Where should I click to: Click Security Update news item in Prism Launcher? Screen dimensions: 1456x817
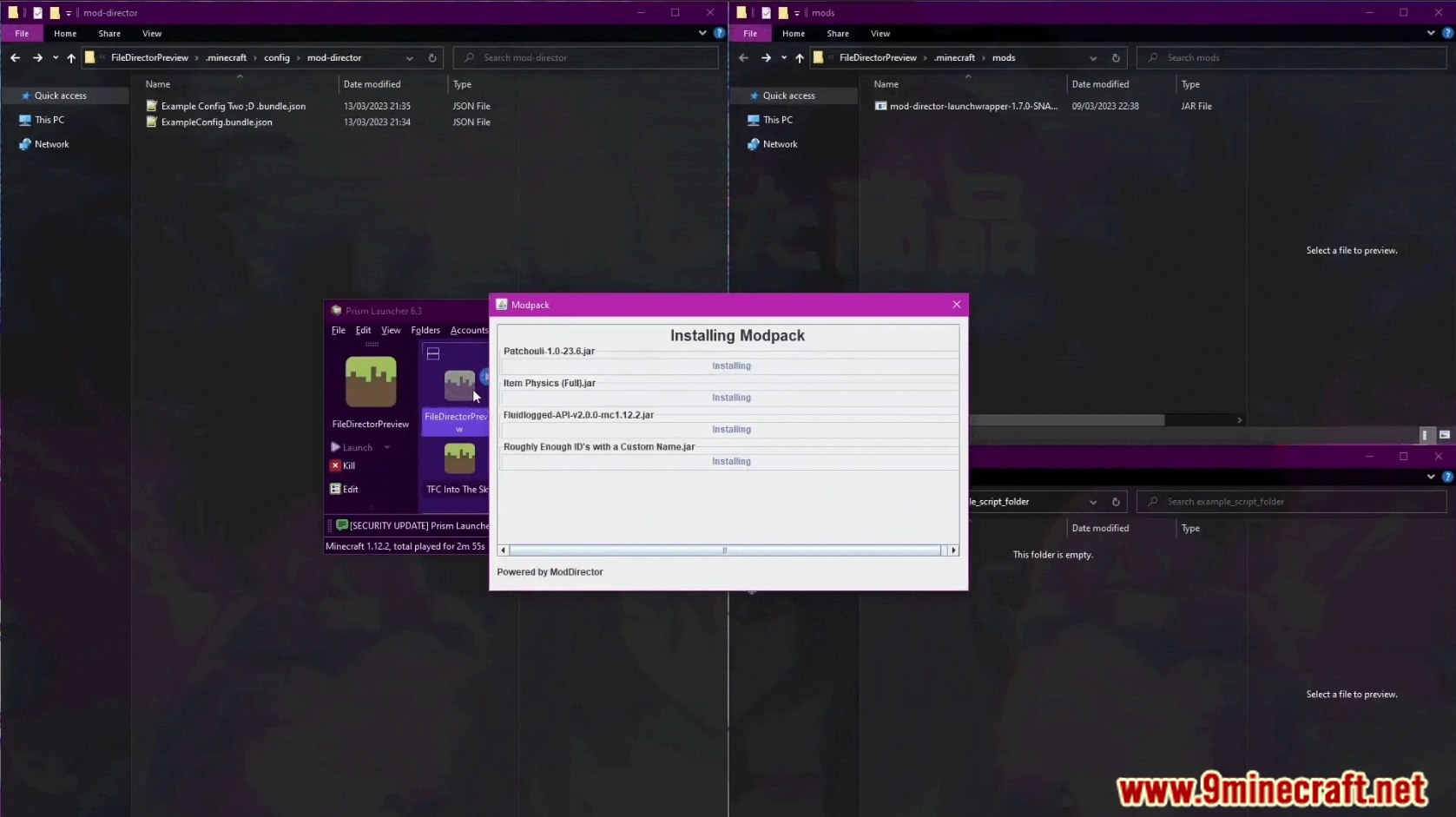pyautogui.click(x=412, y=526)
